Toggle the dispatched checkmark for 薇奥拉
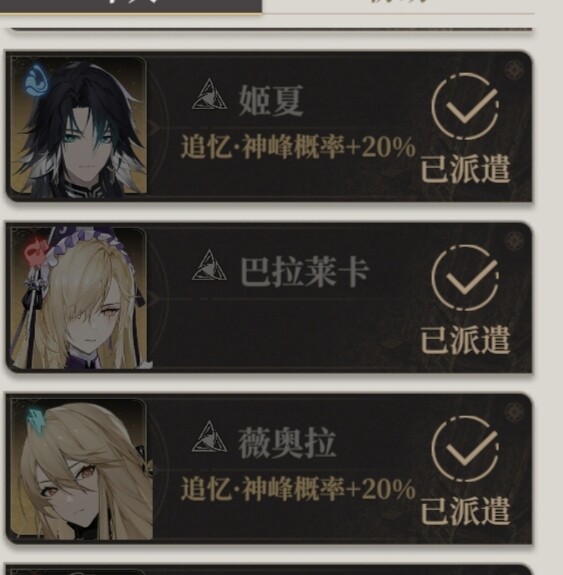 (465, 449)
